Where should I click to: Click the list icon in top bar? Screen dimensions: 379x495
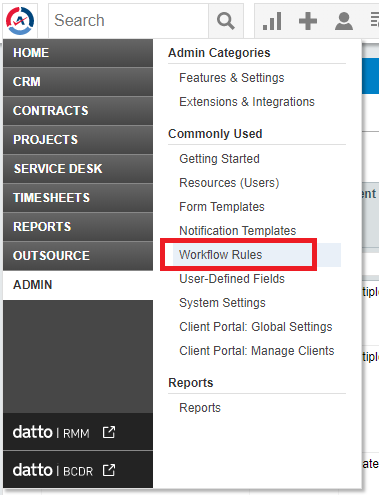pyautogui.click(x=375, y=20)
